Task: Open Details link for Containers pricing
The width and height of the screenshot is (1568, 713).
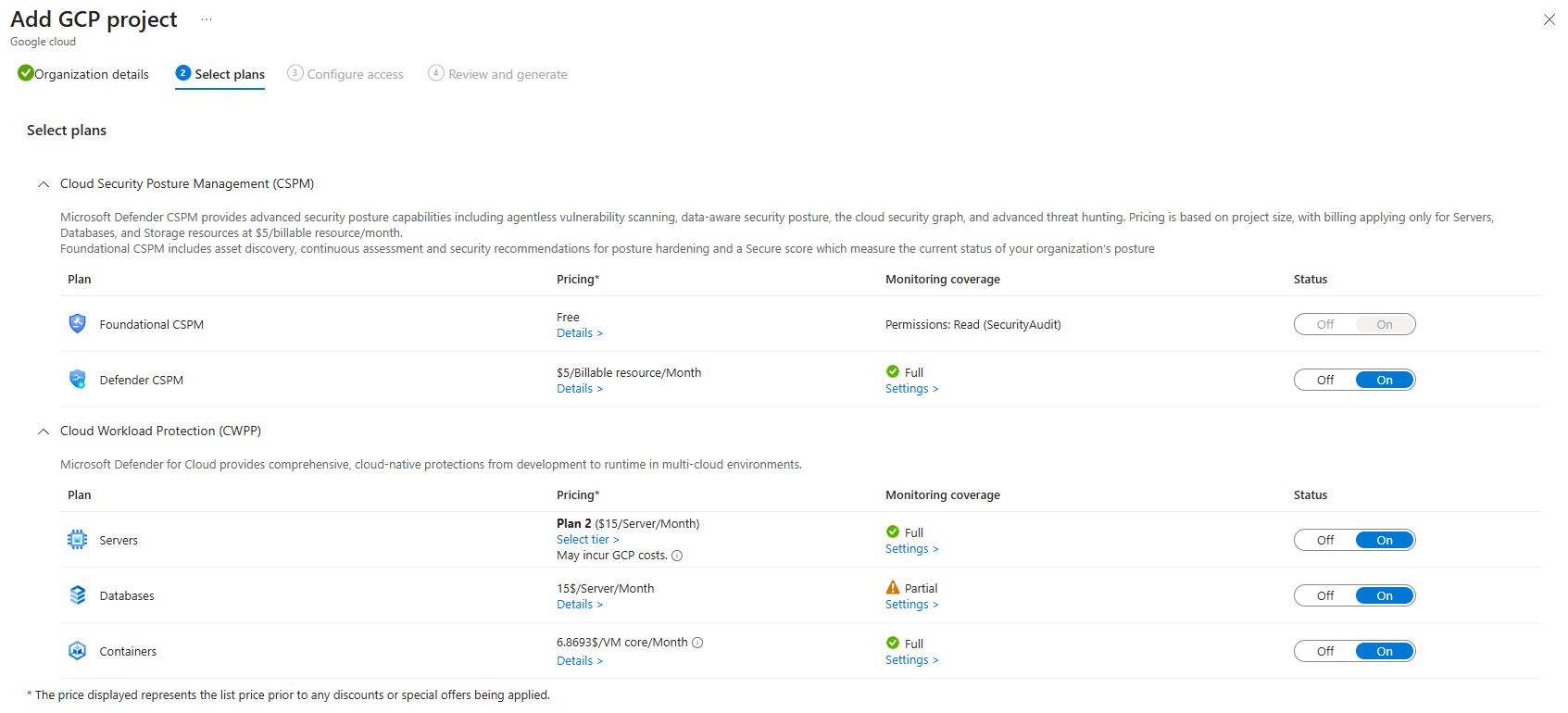Action: (x=580, y=661)
